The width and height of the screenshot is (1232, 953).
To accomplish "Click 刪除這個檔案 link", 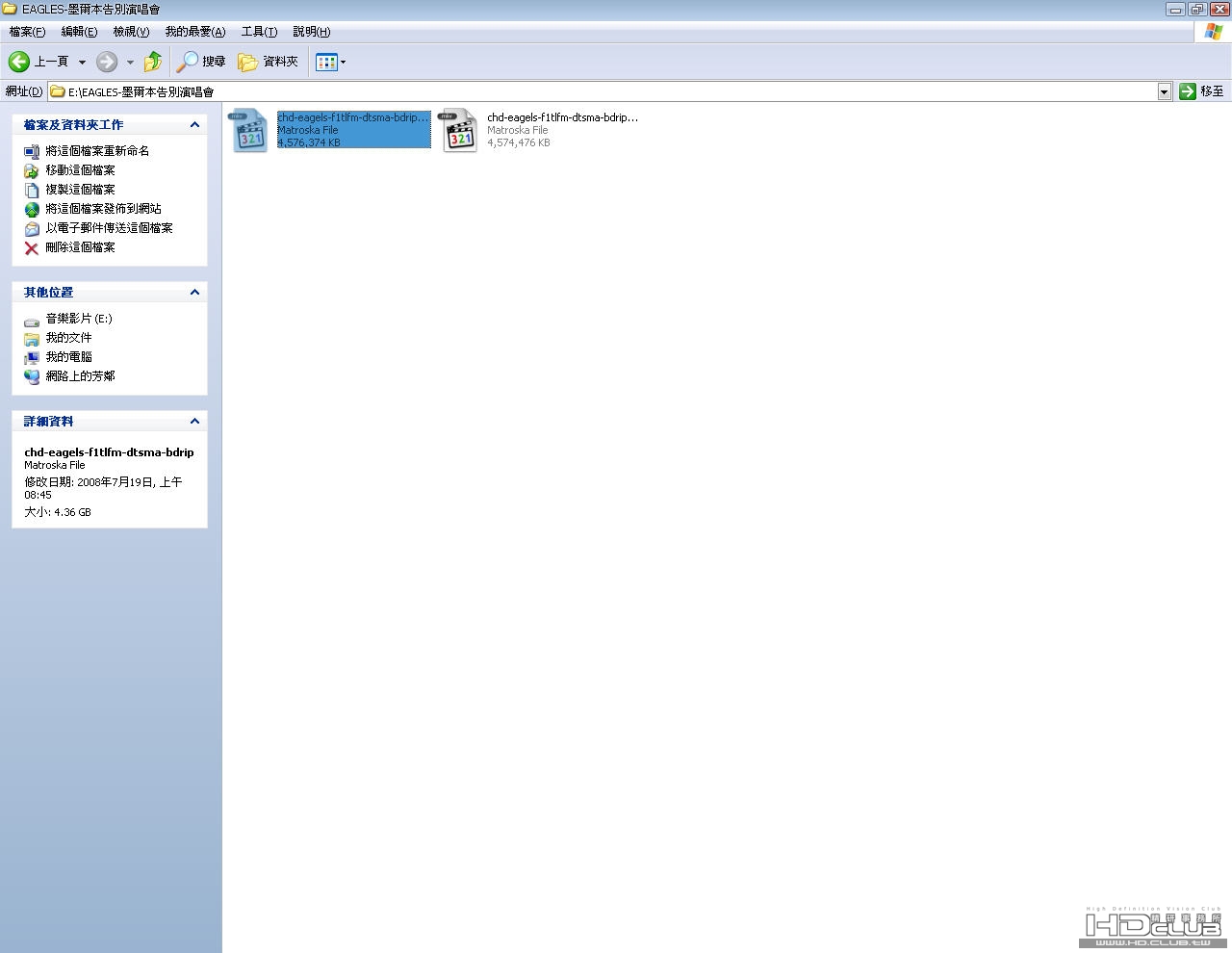I will pos(80,247).
